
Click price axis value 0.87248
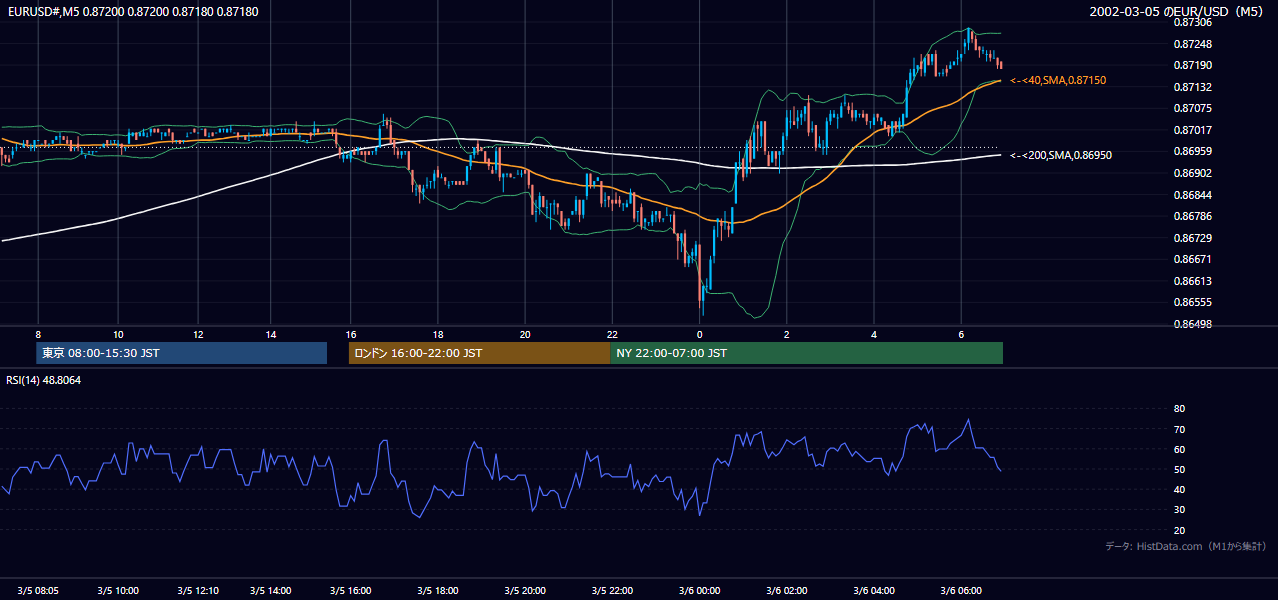click(x=1192, y=44)
